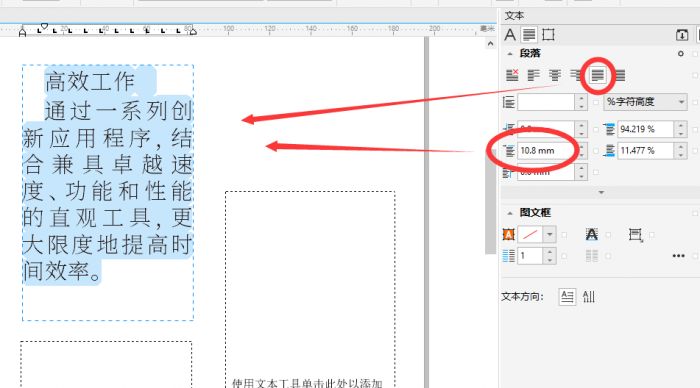This screenshot has width=700, height=388.
Task: Open column settings via the three dots
Action: click(679, 256)
